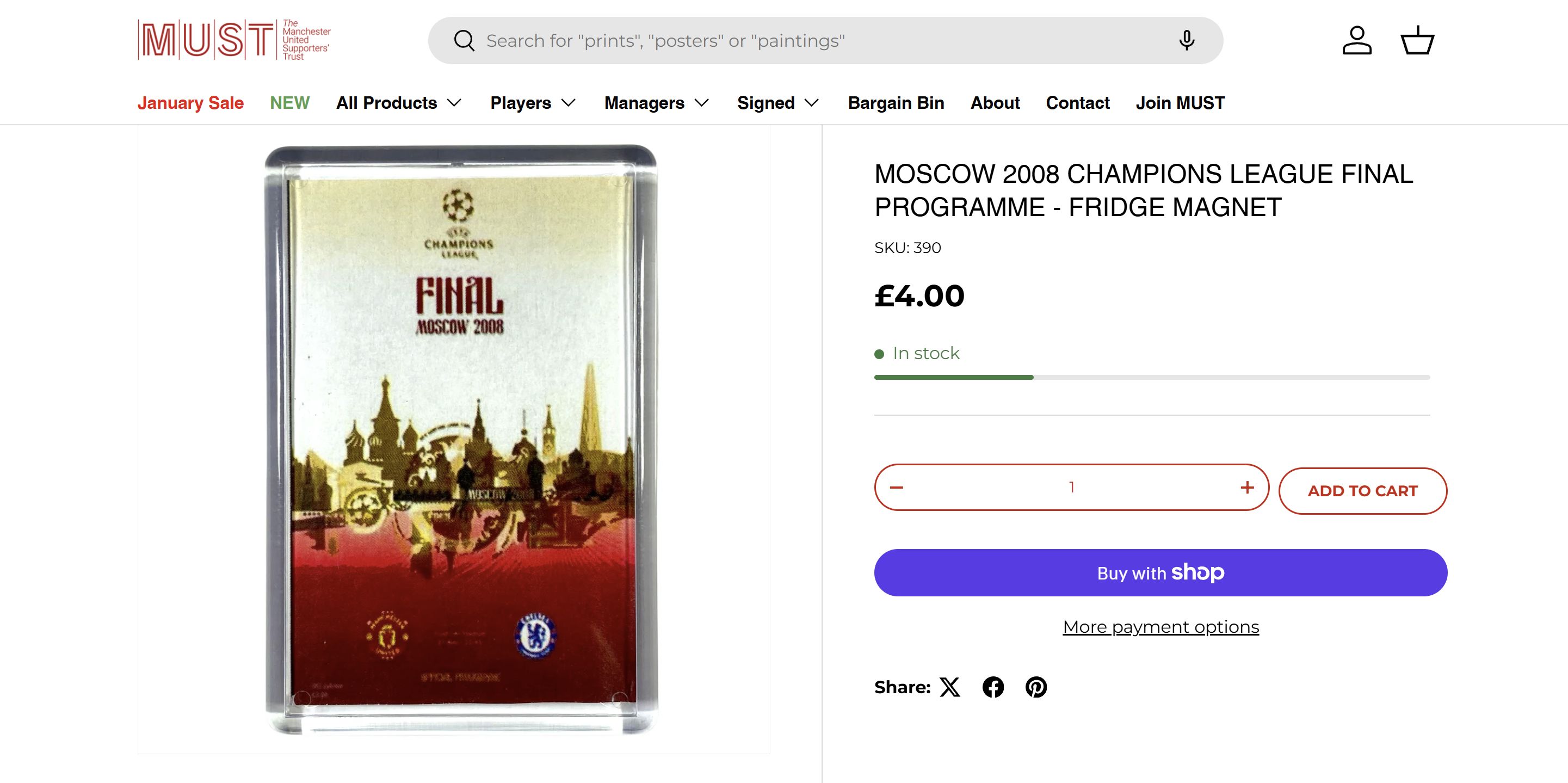This screenshot has height=783, width=1568.
Task: Share product on Facebook
Action: point(993,687)
